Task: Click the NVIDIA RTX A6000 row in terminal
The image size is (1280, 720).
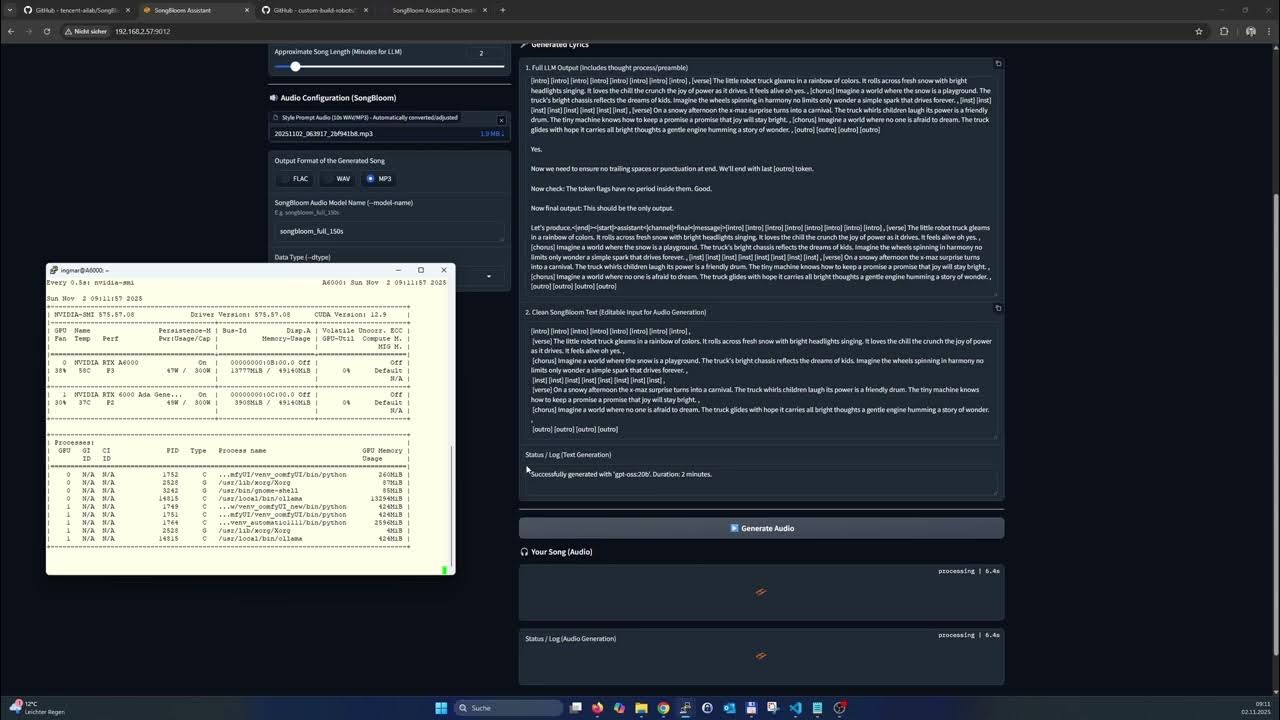Action: (229, 362)
